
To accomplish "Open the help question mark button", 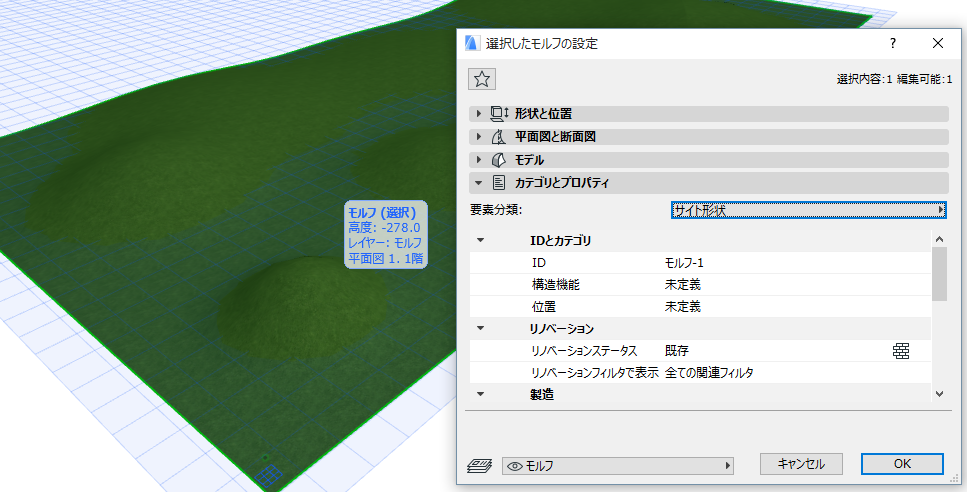I will coord(892,43).
